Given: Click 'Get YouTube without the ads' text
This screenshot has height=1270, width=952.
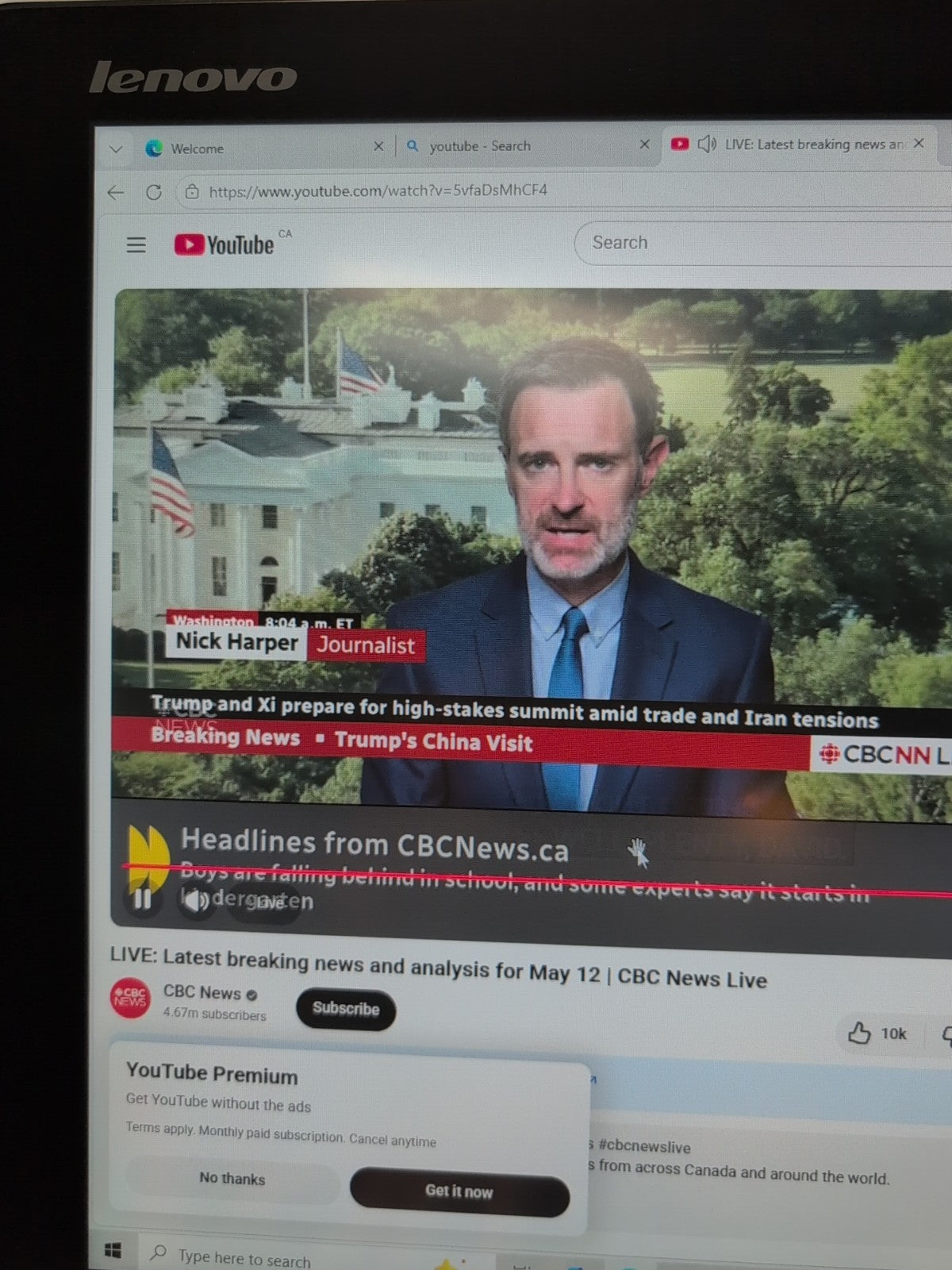Looking at the screenshot, I should tap(218, 1103).
